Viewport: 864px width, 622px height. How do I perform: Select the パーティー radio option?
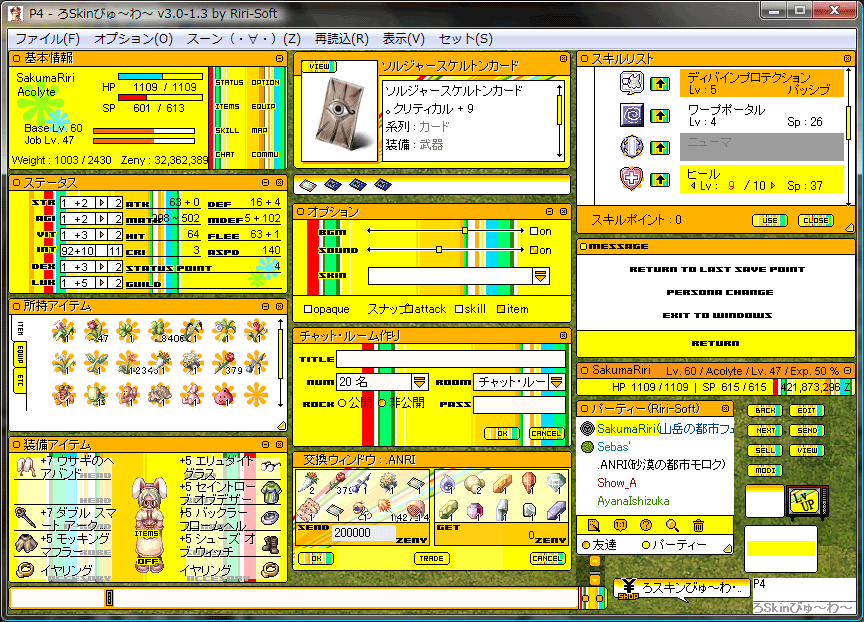[646, 545]
